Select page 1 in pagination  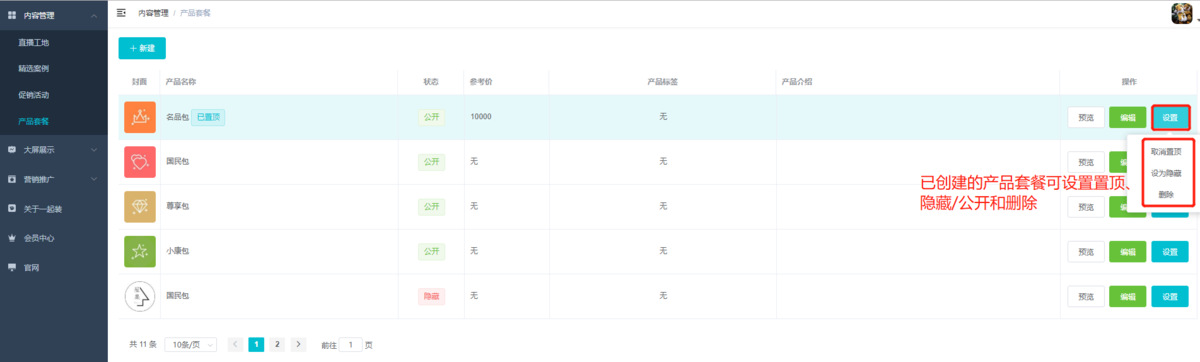[x=256, y=344]
